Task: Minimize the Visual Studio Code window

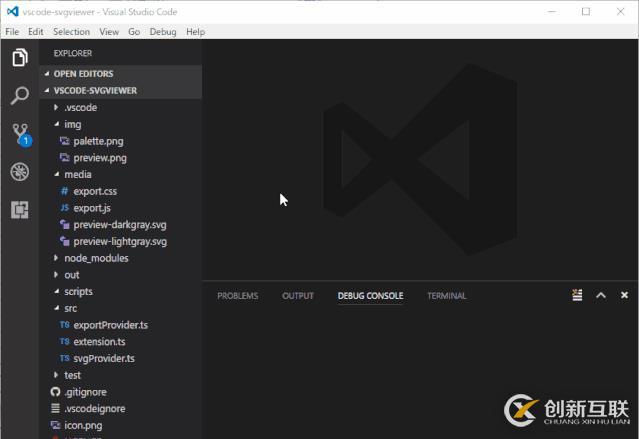Action: click(552, 12)
